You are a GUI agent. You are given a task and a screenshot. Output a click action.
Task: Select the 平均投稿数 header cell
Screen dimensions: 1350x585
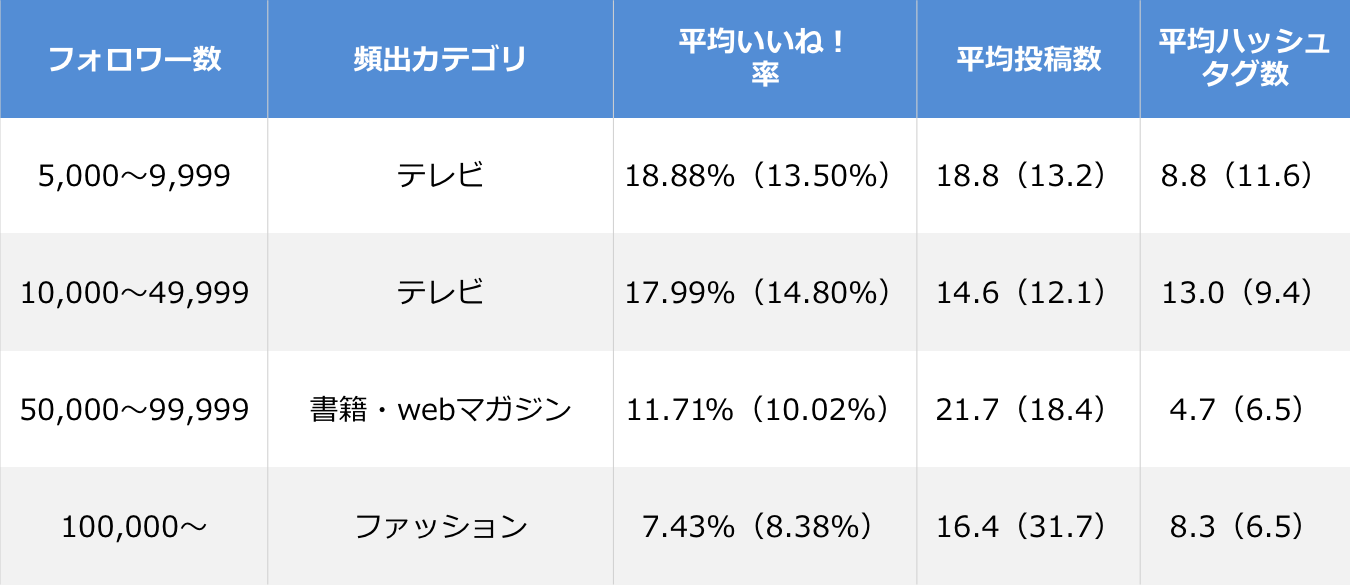click(1028, 59)
